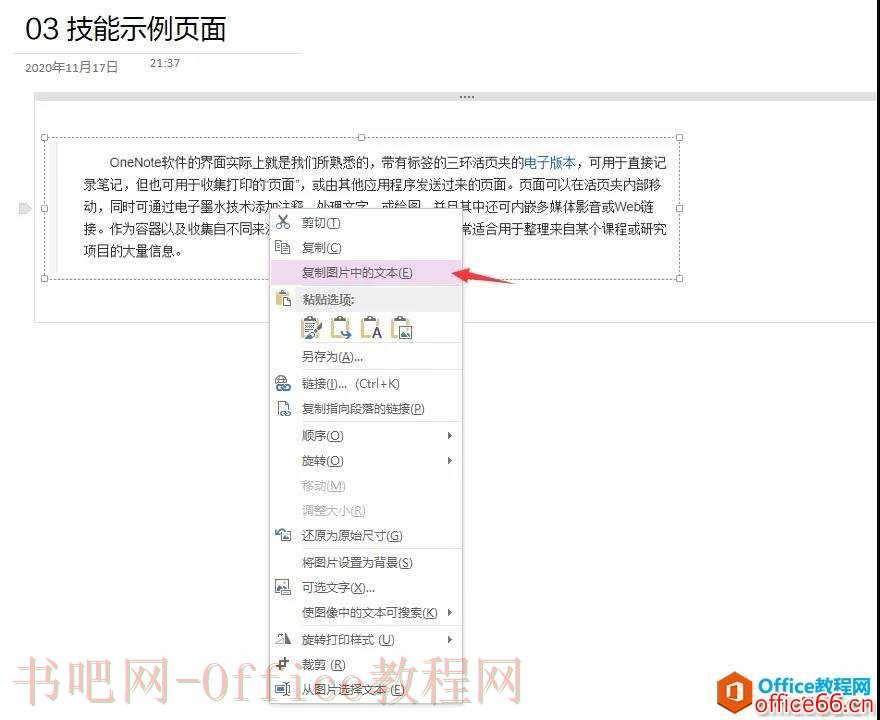Click the rotate printout icon
This screenshot has height=720, width=880.
pyautogui.click(x=283, y=639)
